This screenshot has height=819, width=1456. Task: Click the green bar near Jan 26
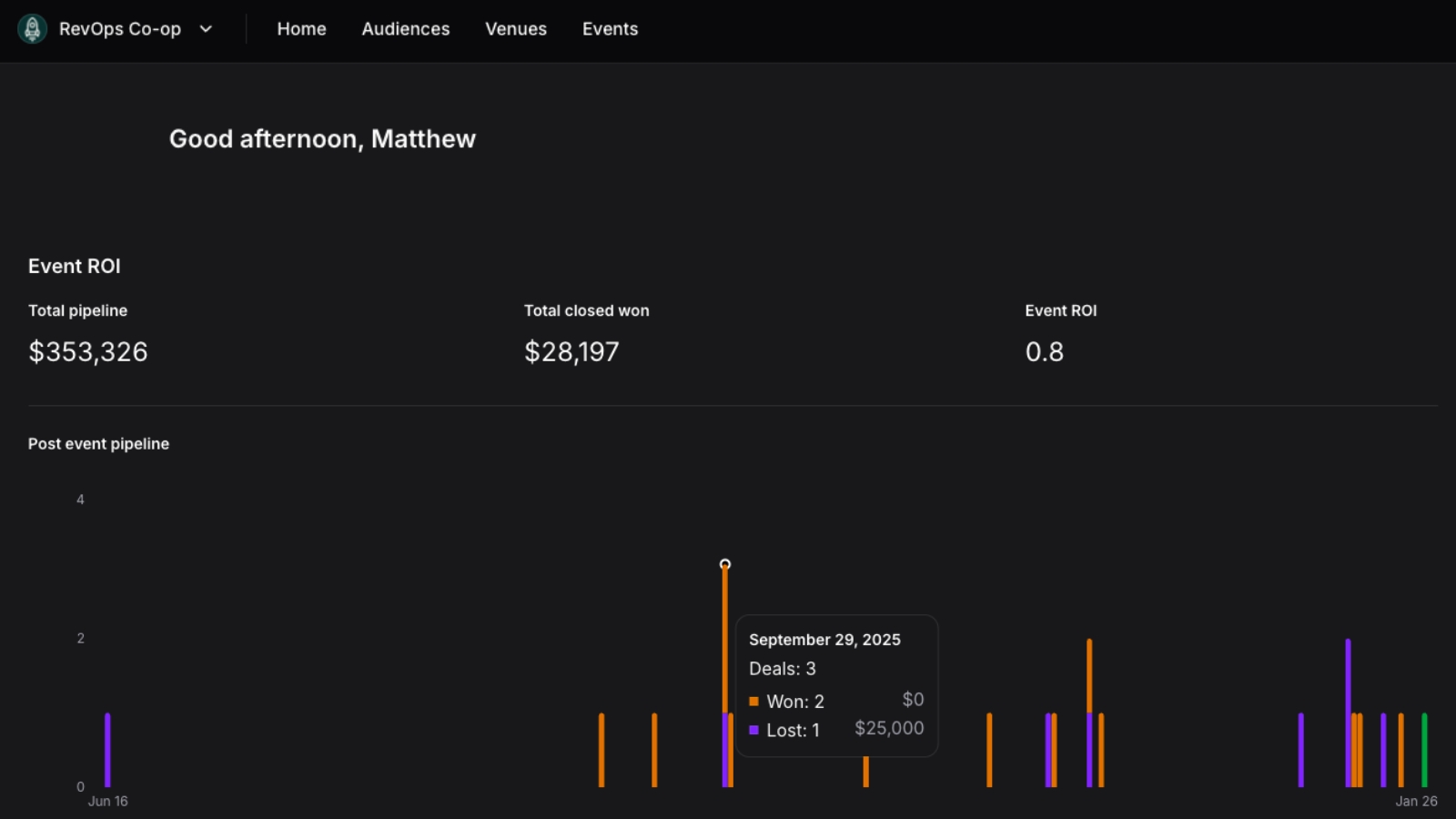(1424, 750)
